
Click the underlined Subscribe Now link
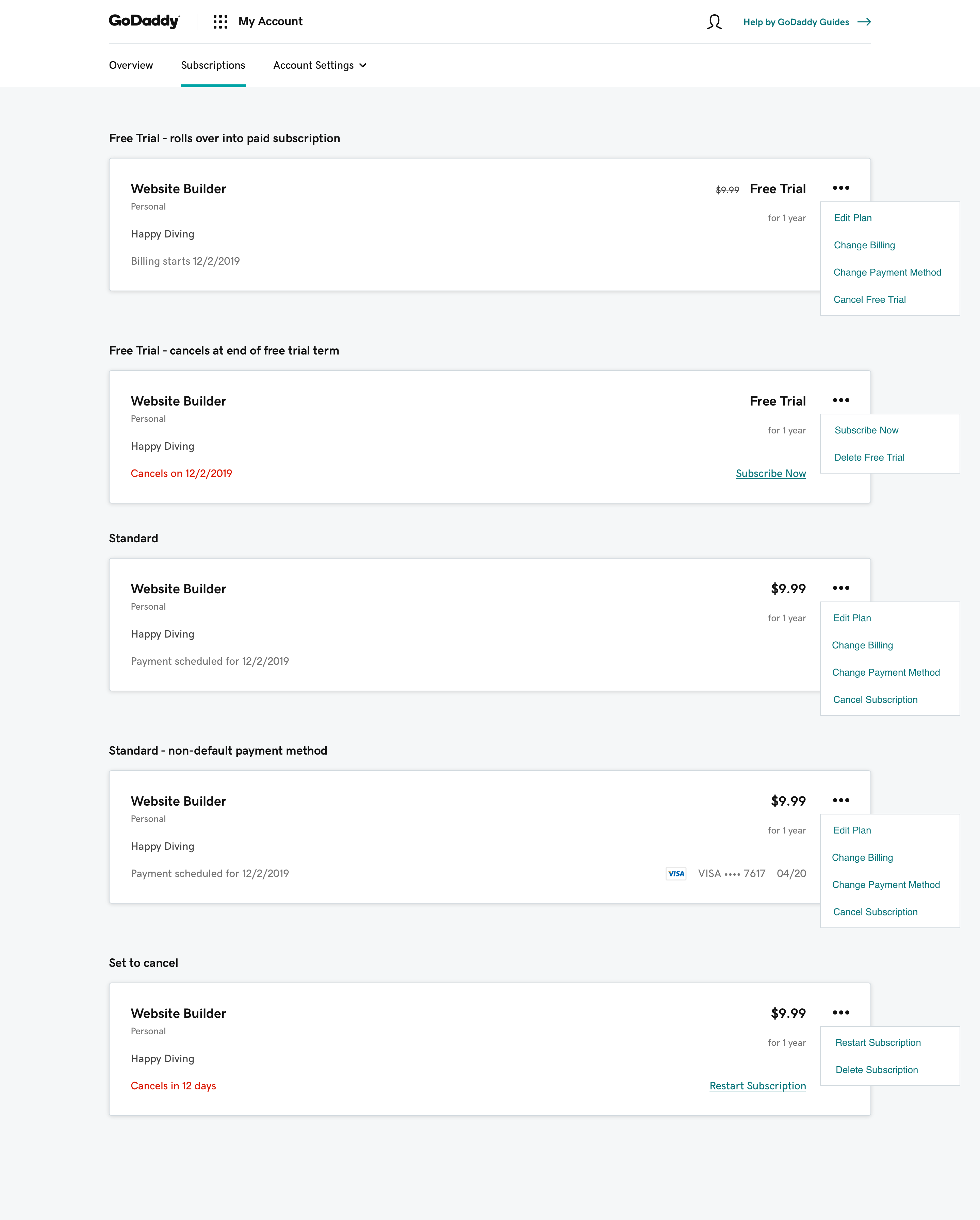tap(771, 474)
